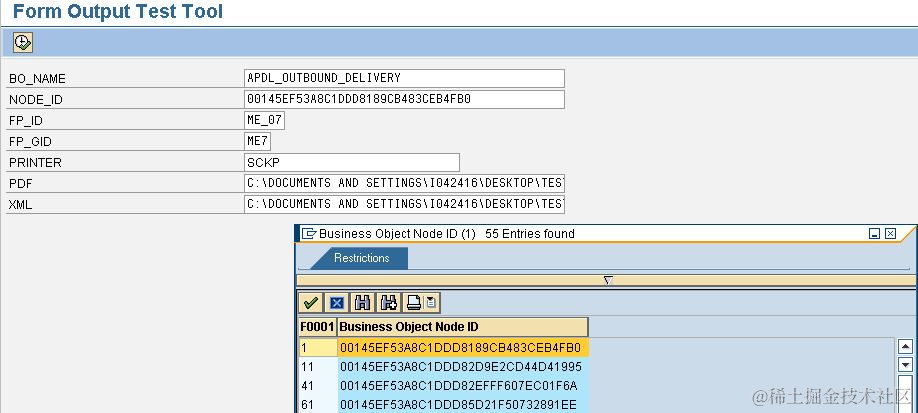The width and height of the screenshot is (918, 413).
Task: Click Business Object Node ID column header
Action: click(463, 327)
